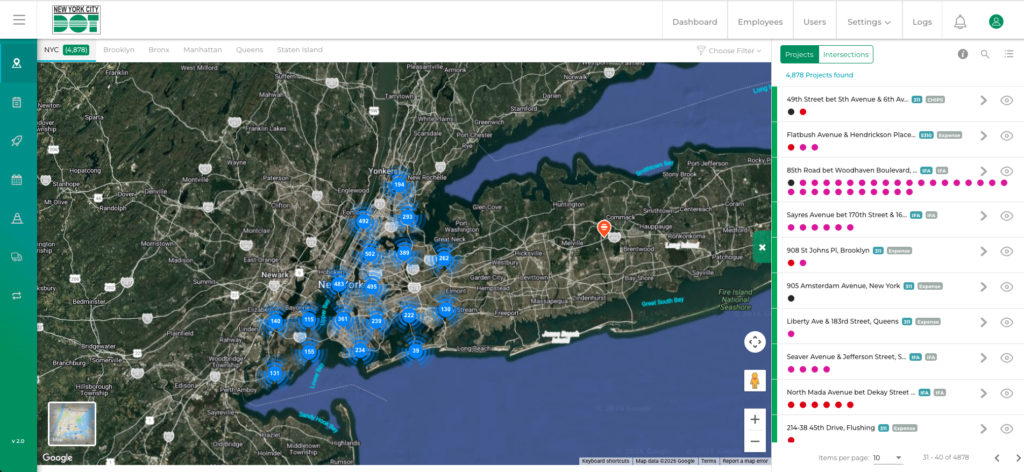Screen dimensions: 1024x472
Task: Expand Flatbush Avenue project details chevron
Action: pyautogui.click(x=983, y=136)
